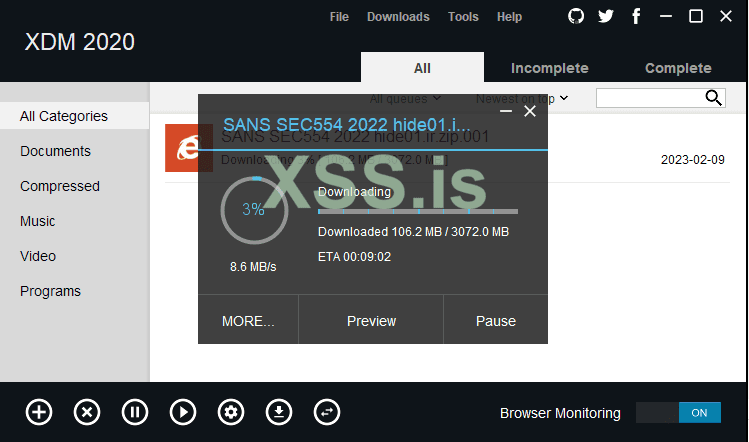749x442 pixels.
Task: Open the Twitter icon link
Action: [x=606, y=16]
